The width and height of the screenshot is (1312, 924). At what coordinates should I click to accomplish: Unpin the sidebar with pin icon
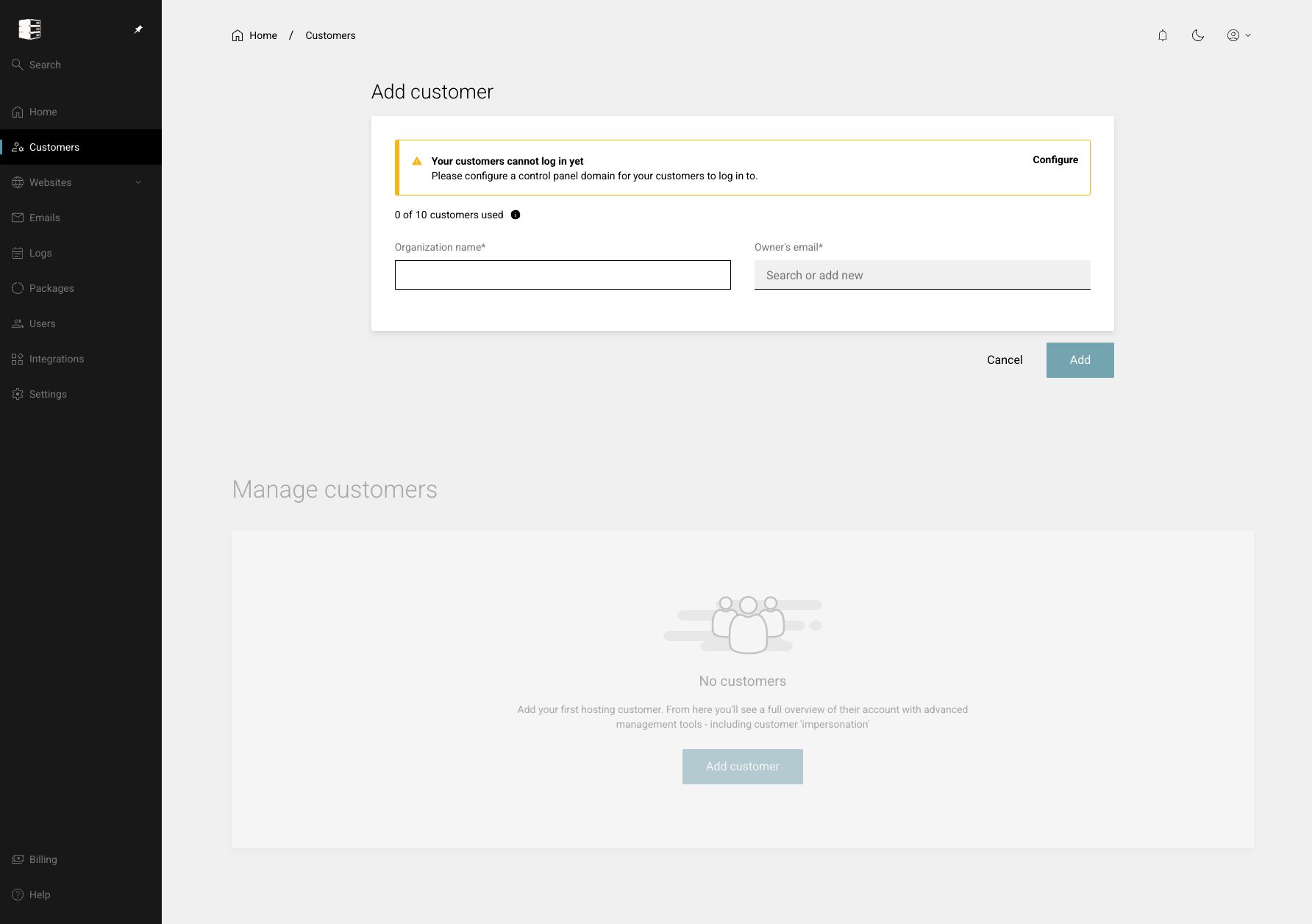pyautogui.click(x=138, y=29)
